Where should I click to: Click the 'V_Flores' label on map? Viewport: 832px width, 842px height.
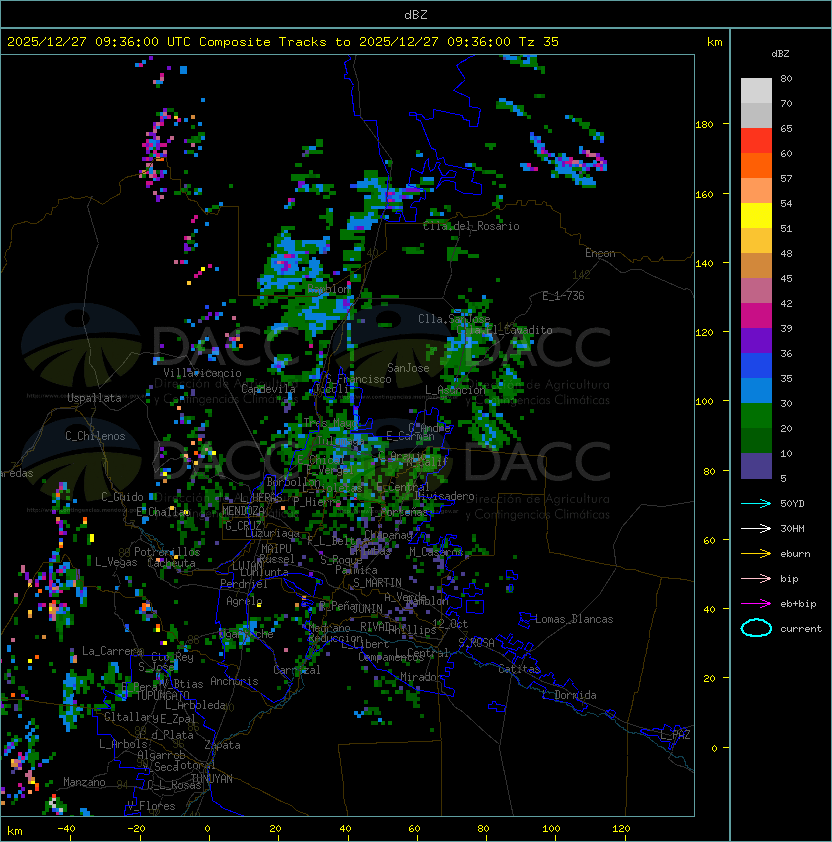pos(151,806)
